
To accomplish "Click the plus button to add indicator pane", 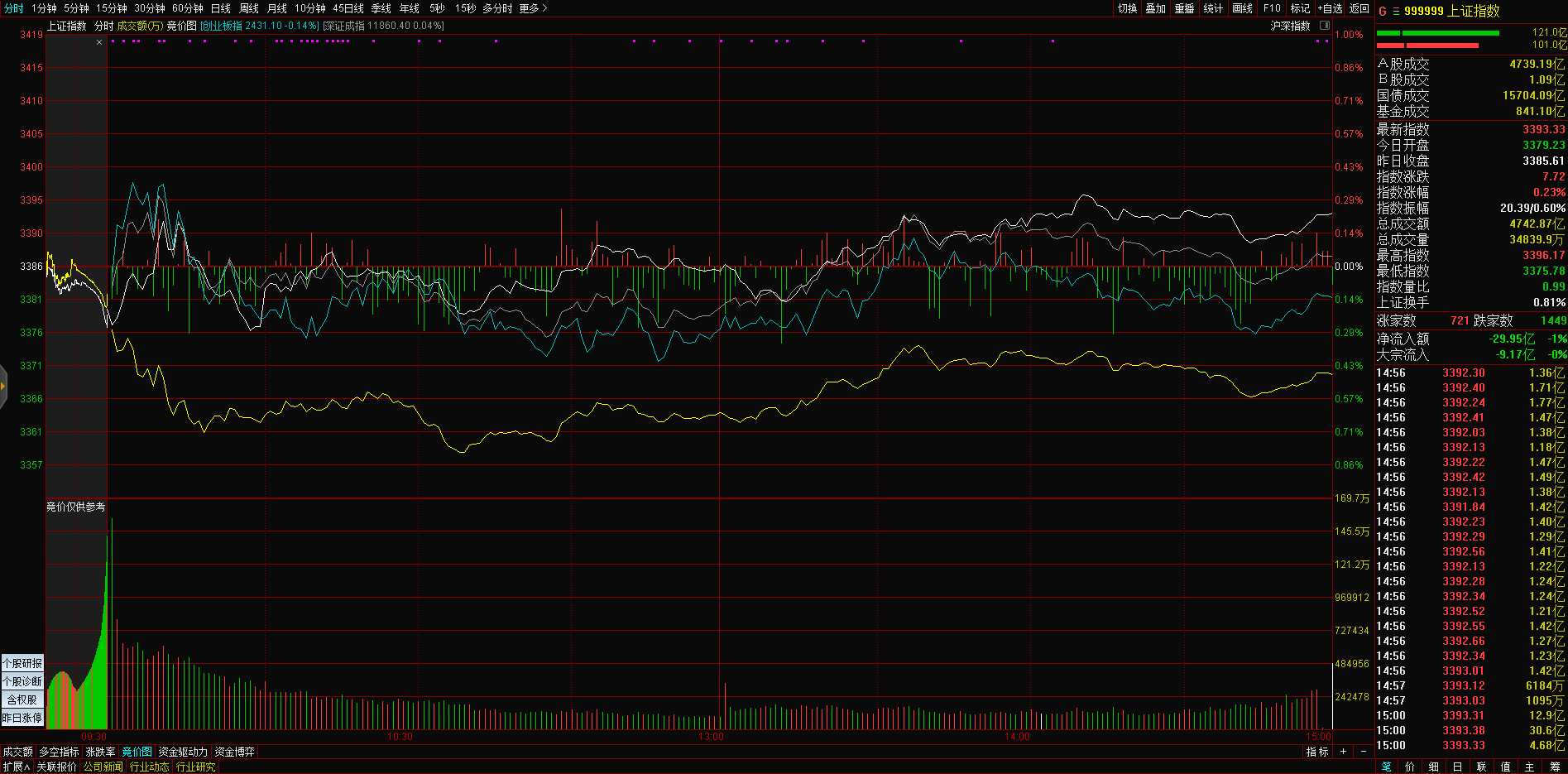I will pyautogui.click(x=1343, y=752).
